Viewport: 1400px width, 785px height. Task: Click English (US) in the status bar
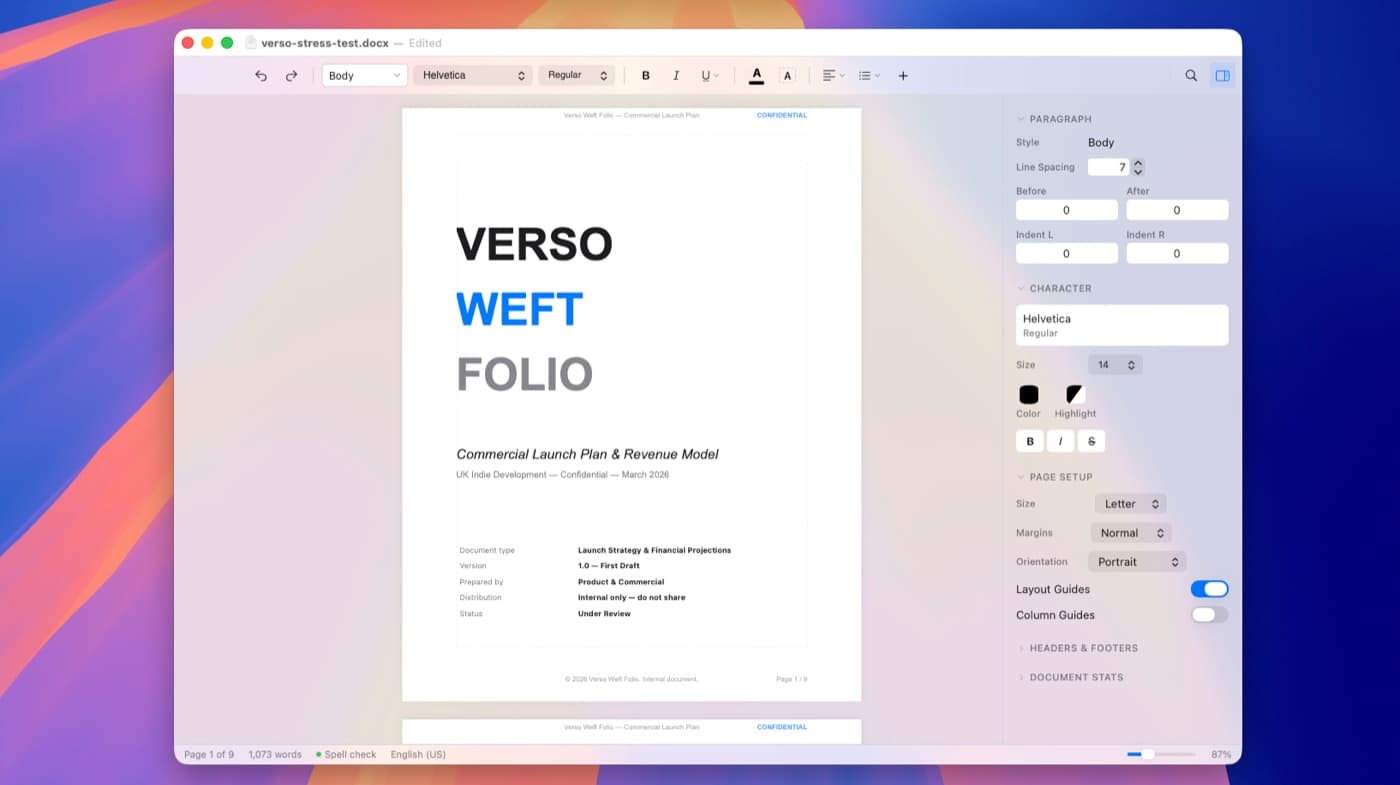click(x=418, y=754)
